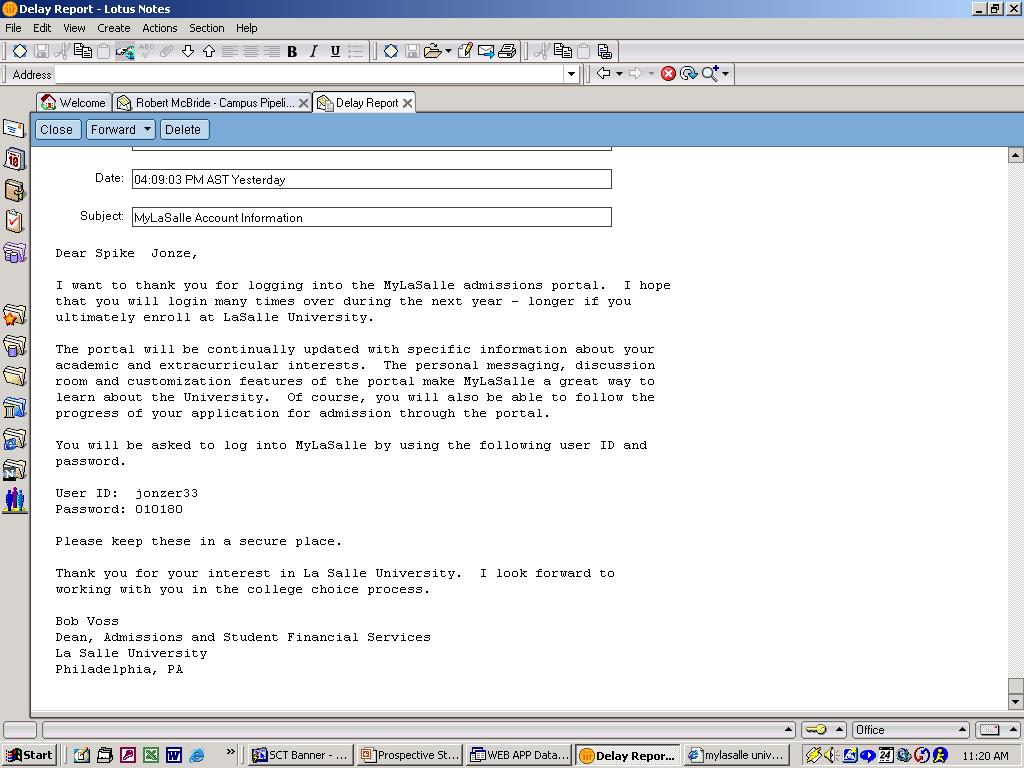
Task: Click the Italic formatting icon
Action: click(x=313, y=52)
